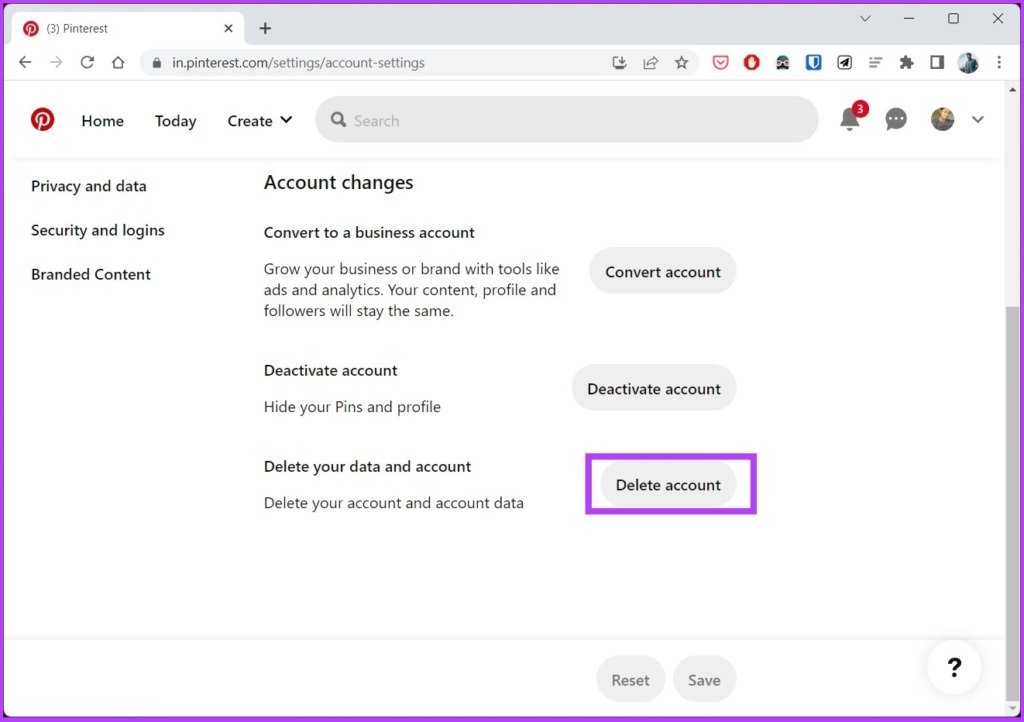The image size is (1024, 722).
Task: Click the Pinterest logo icon
Action: (42, 120)
